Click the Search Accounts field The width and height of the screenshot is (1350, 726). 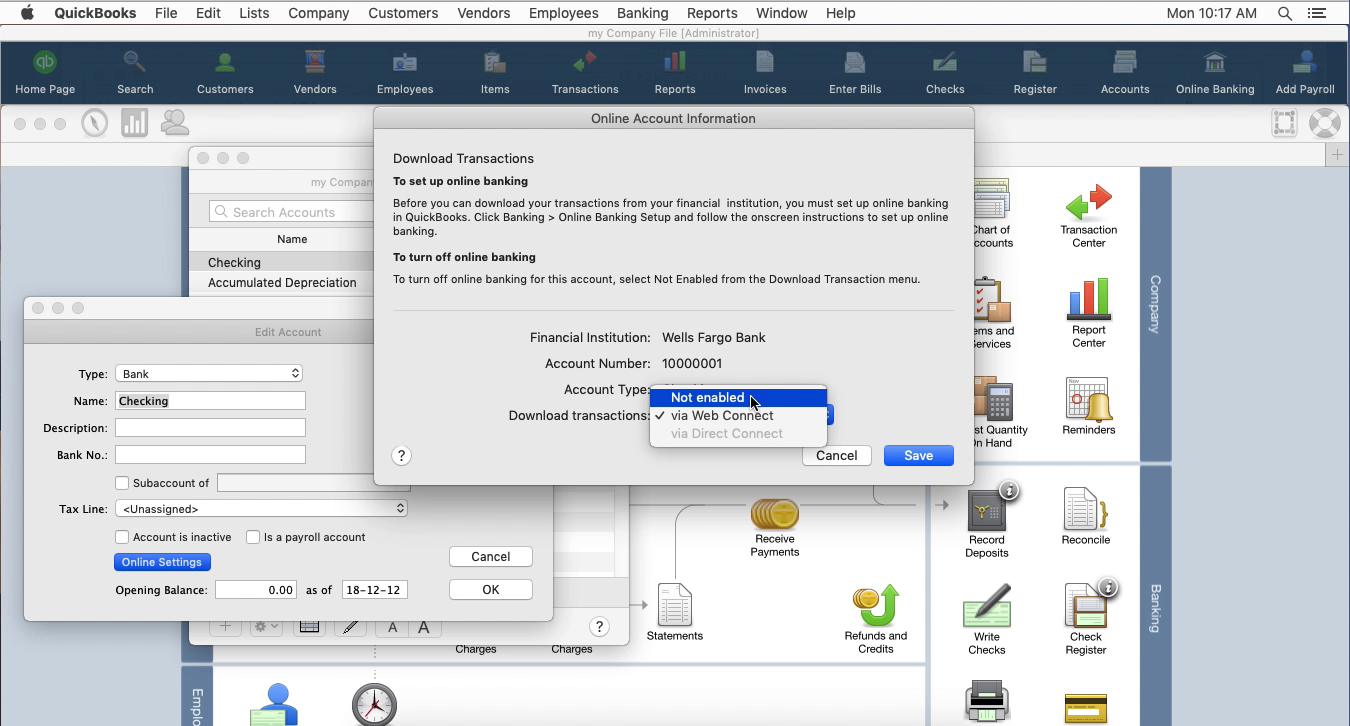(x=291, y=212)
